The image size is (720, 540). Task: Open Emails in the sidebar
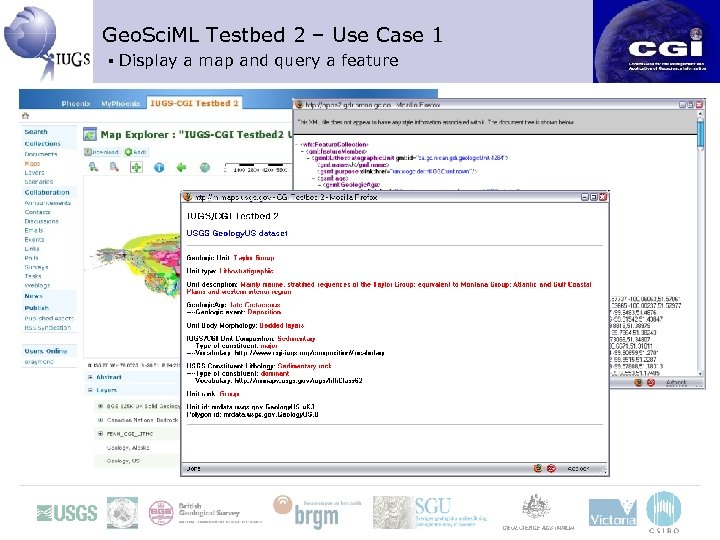pos(34,231)
